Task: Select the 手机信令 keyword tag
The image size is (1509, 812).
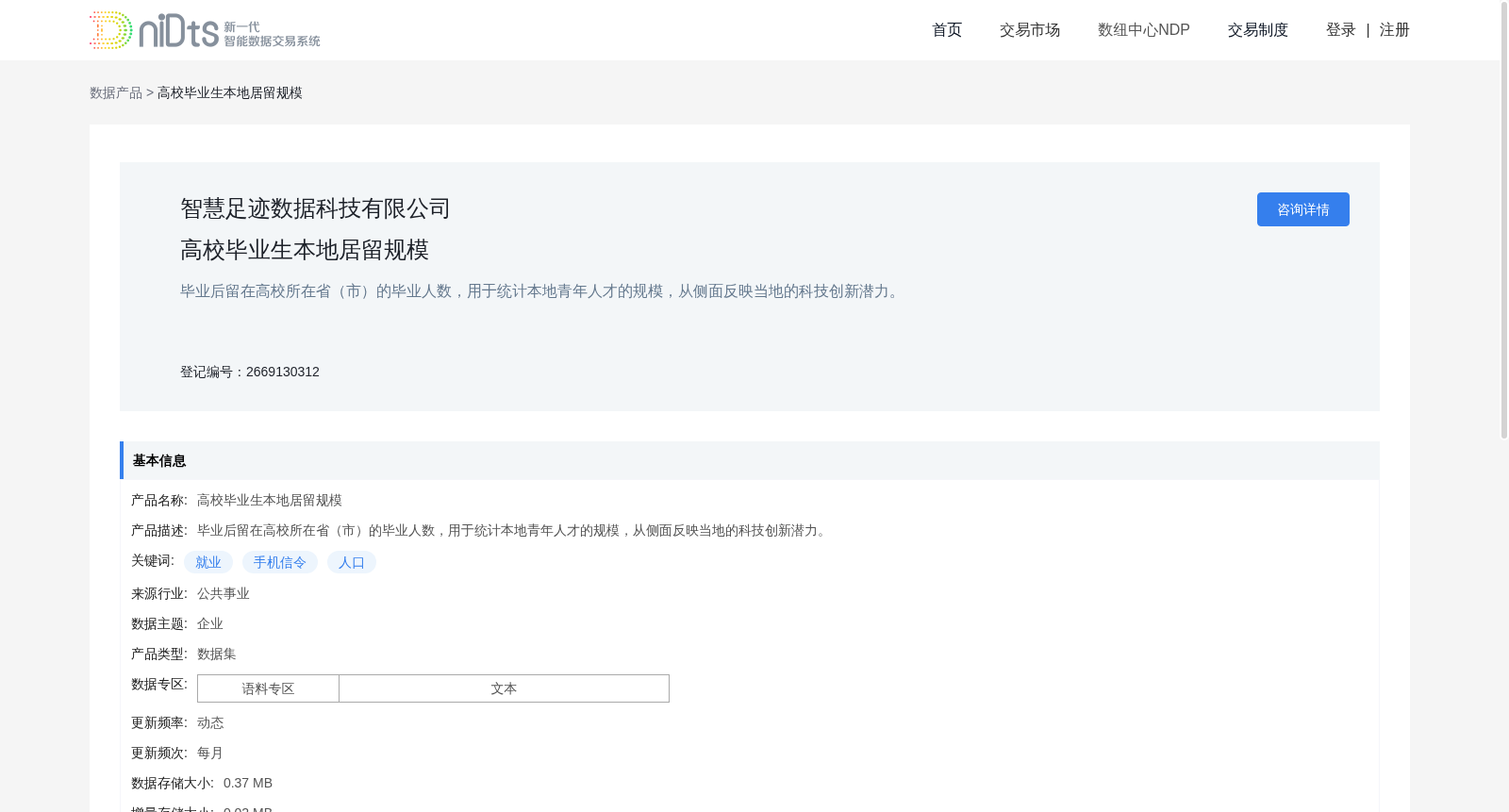Action: (280, 562)
